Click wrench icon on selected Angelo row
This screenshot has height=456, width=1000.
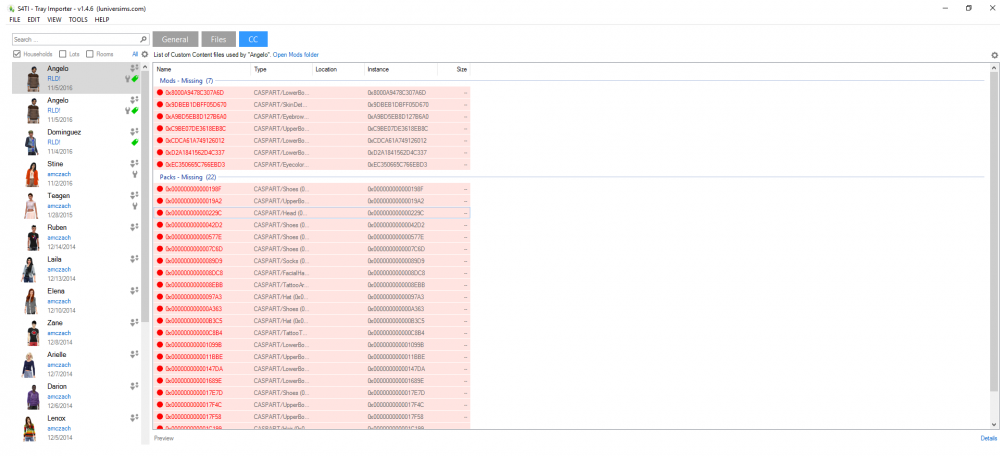[x=128, y=78]
